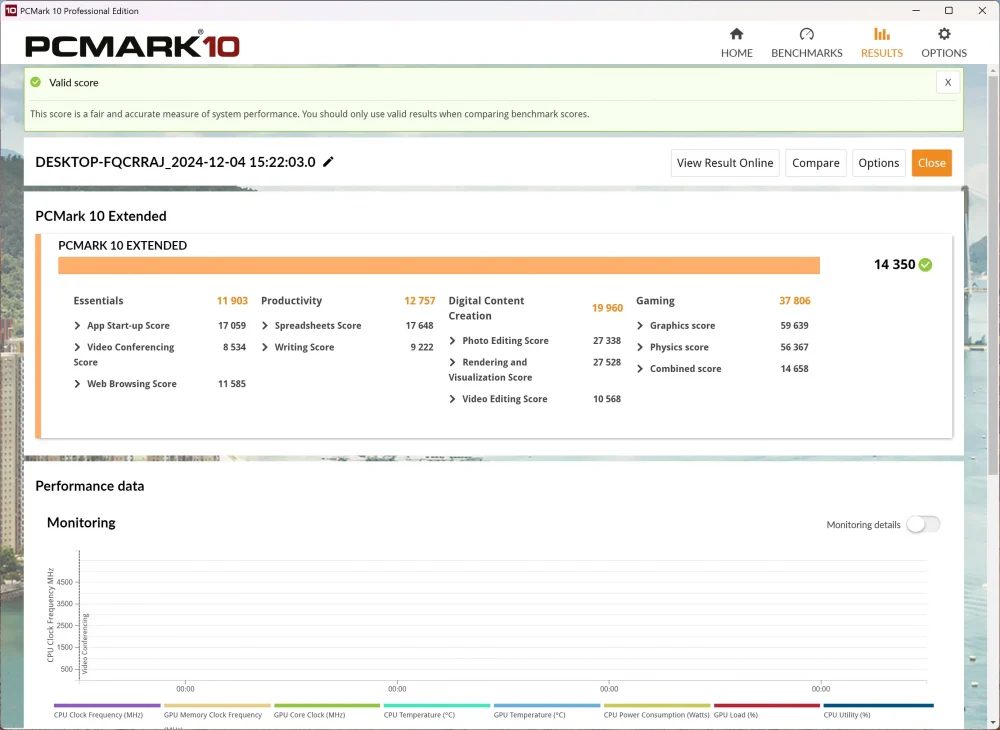1000x730 pixels.
Task: Click green check next to 14 350 score
Action: [x=925, y=265]
